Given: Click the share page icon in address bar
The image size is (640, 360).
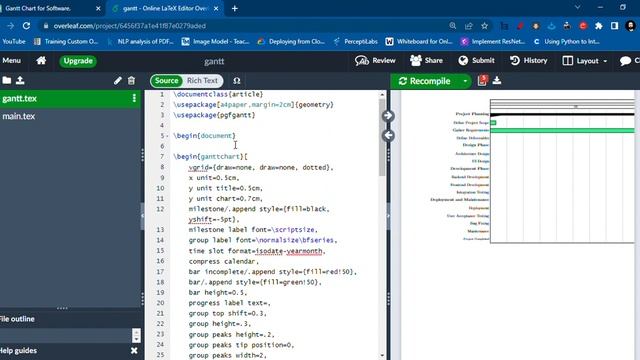Looking at the screenshot, I should click(x=469, y=26).
